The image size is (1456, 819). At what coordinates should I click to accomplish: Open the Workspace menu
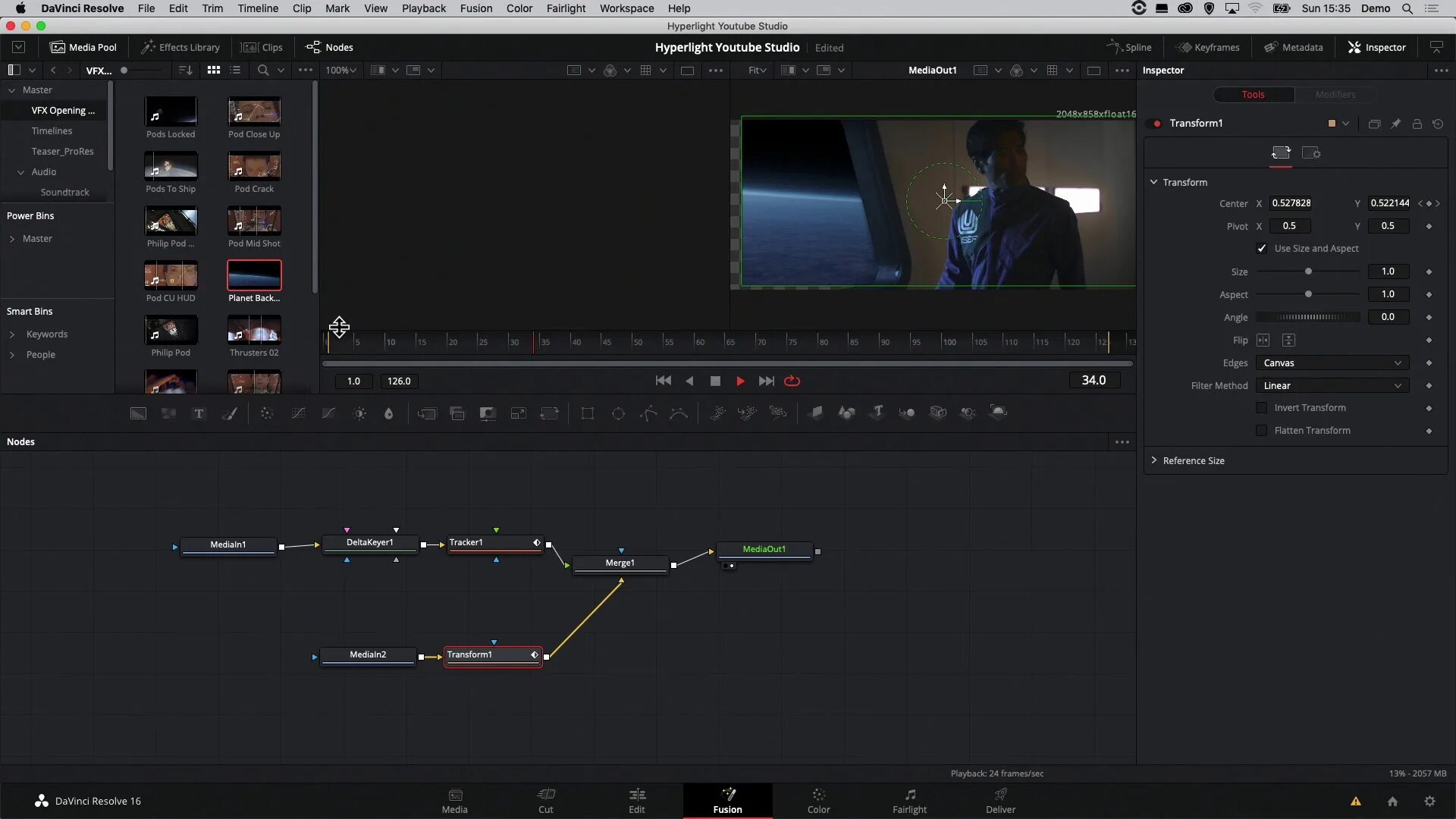click(626, 8)
